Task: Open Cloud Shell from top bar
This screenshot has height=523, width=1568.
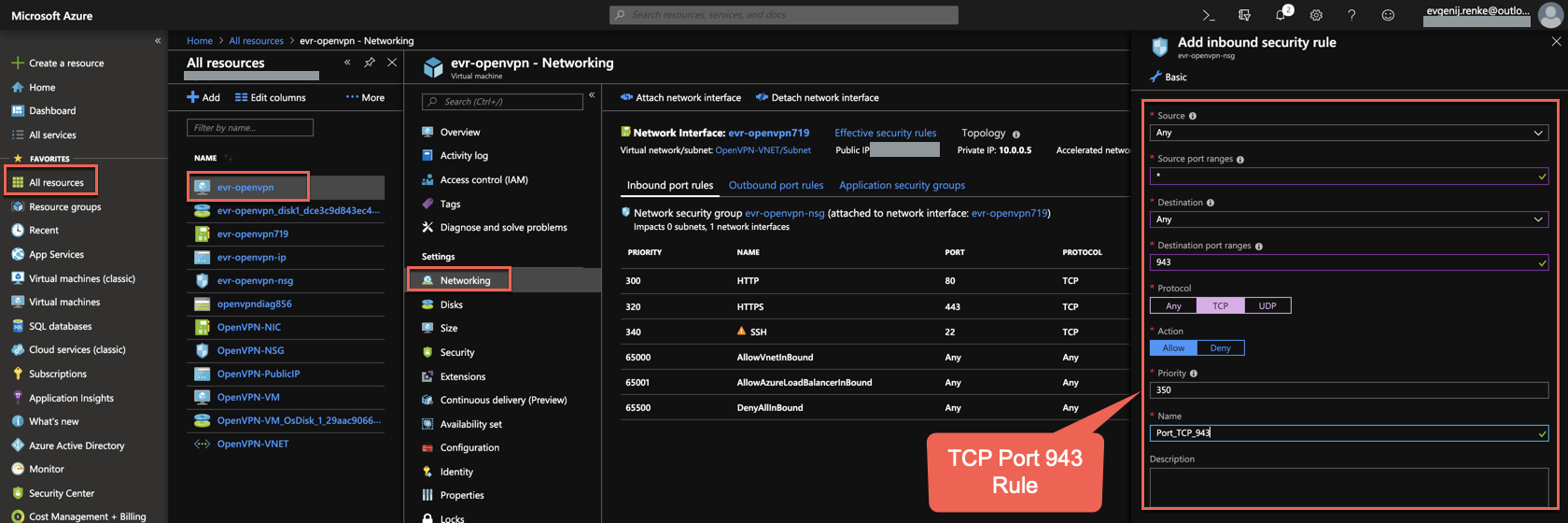Action: (x=1209, y=15)
